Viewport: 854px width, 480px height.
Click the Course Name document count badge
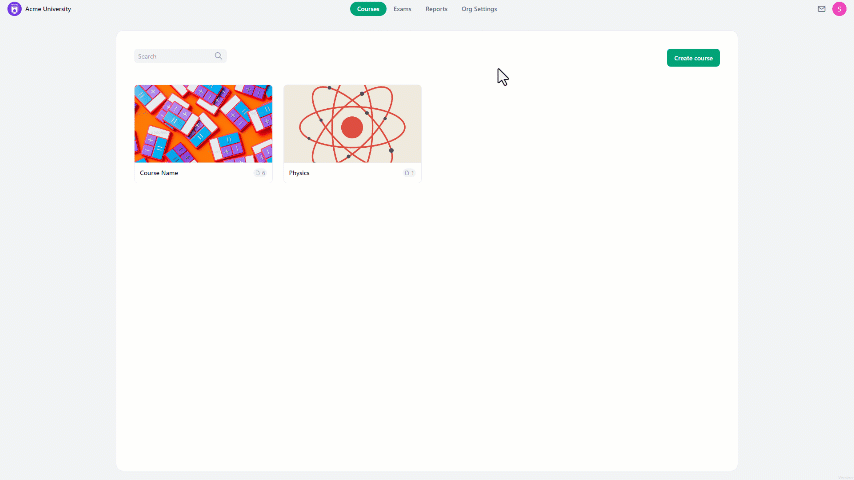pyautogui.click(x=260, y=173)
